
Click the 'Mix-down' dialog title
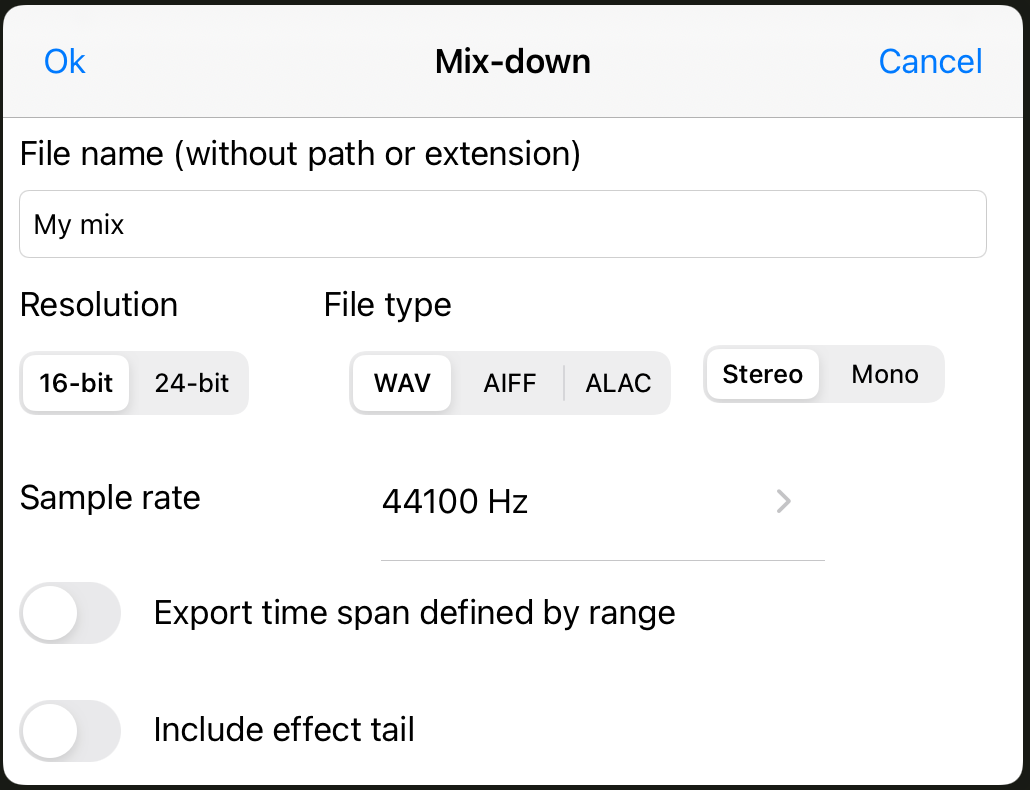[x=512, y=62]
